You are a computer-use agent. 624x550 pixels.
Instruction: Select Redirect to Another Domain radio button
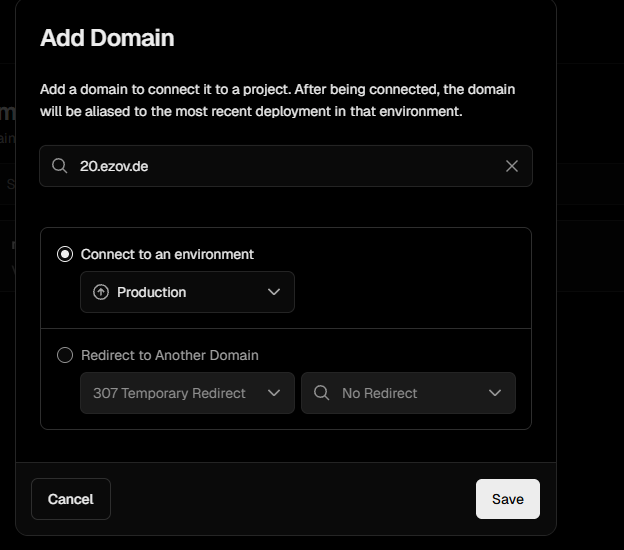65,355
